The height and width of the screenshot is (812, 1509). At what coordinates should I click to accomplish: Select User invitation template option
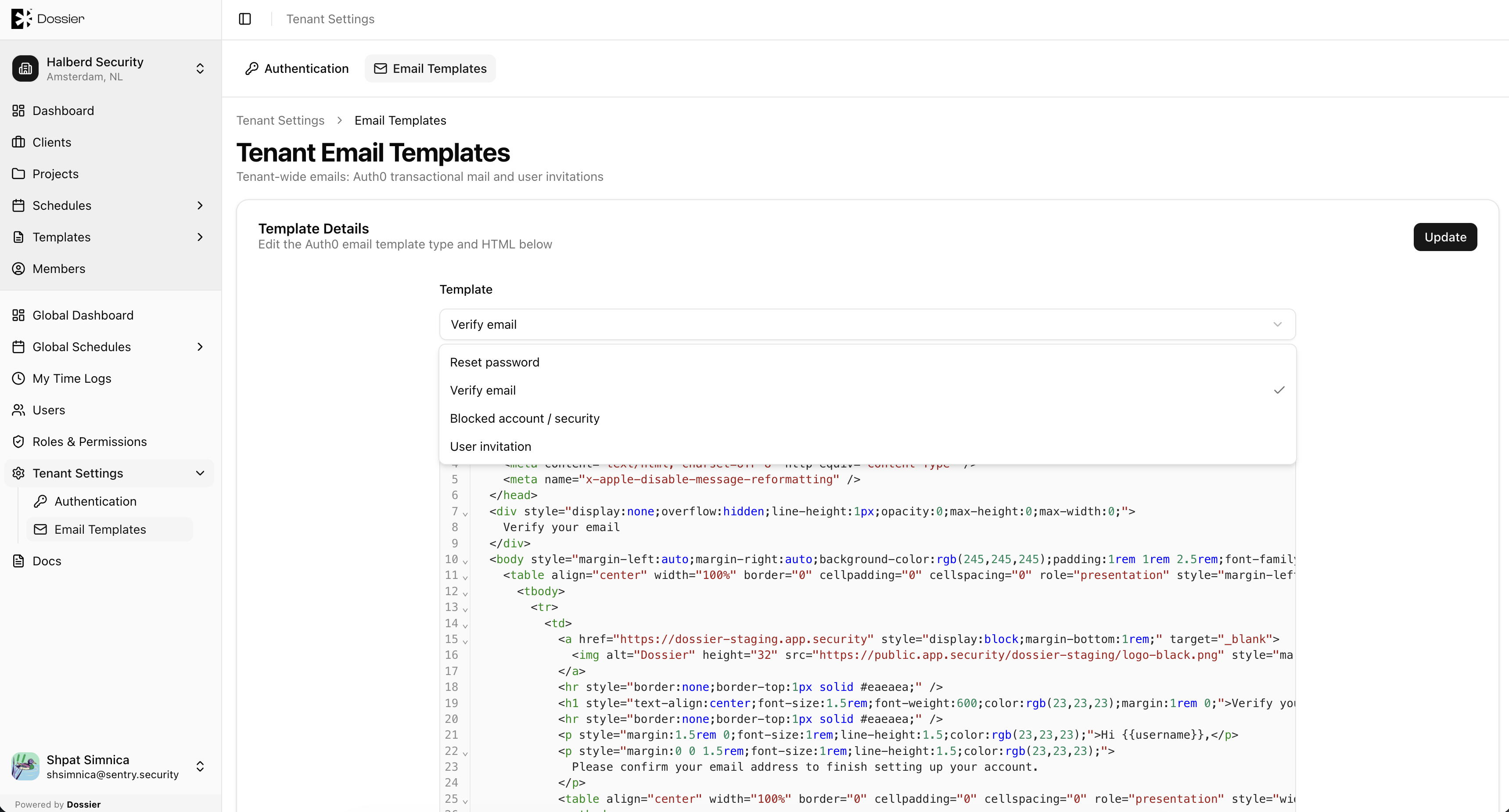867,446
